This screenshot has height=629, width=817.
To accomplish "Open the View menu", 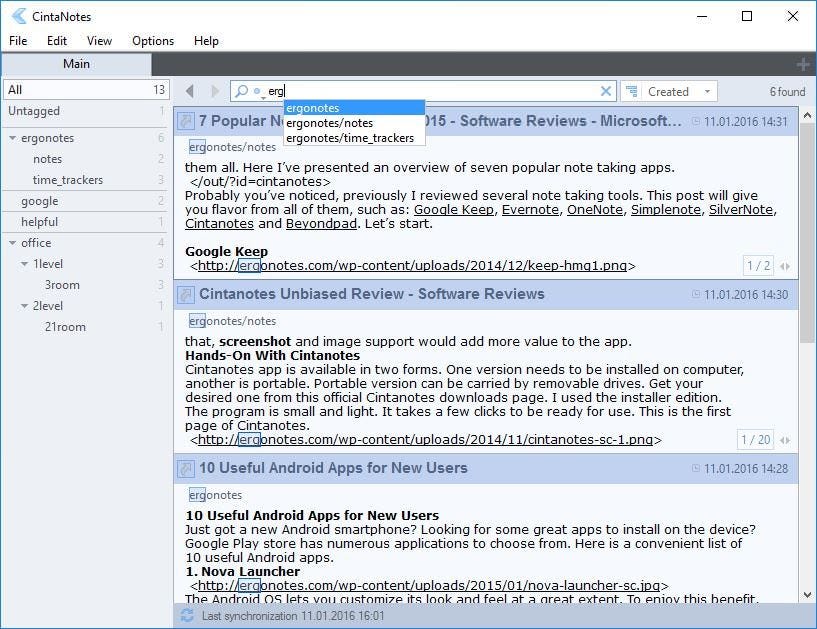I will (99, 41).
